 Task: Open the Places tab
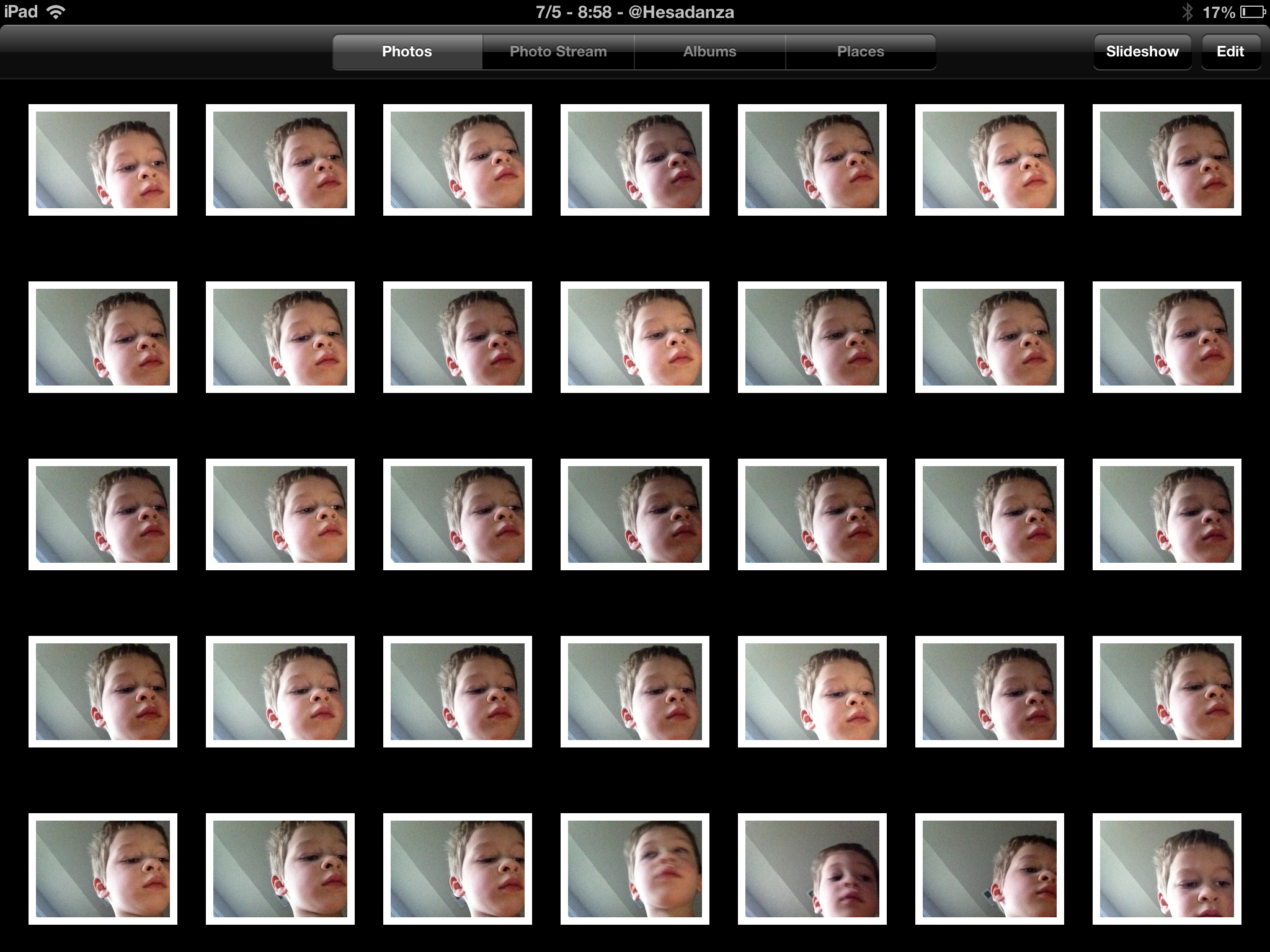861,51
